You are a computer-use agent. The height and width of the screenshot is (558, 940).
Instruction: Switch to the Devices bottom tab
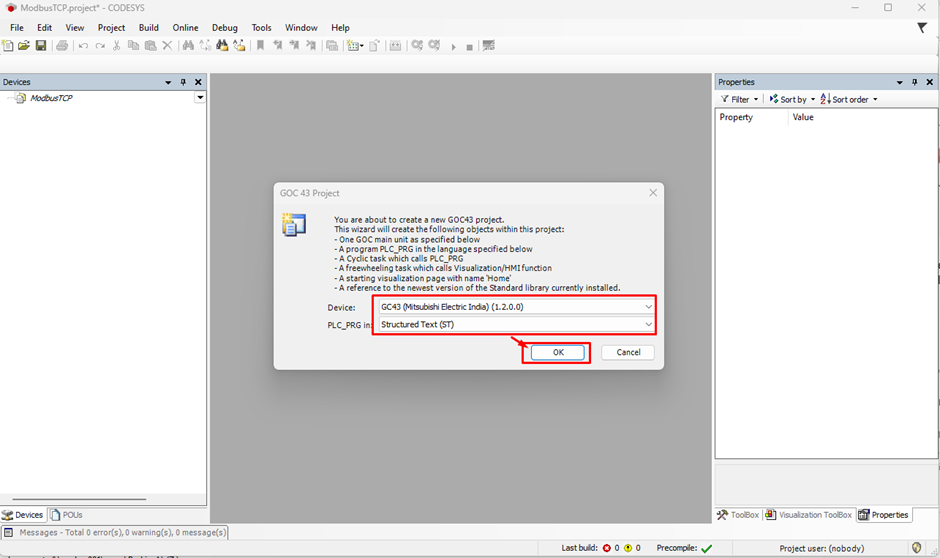tap(23, 515)
